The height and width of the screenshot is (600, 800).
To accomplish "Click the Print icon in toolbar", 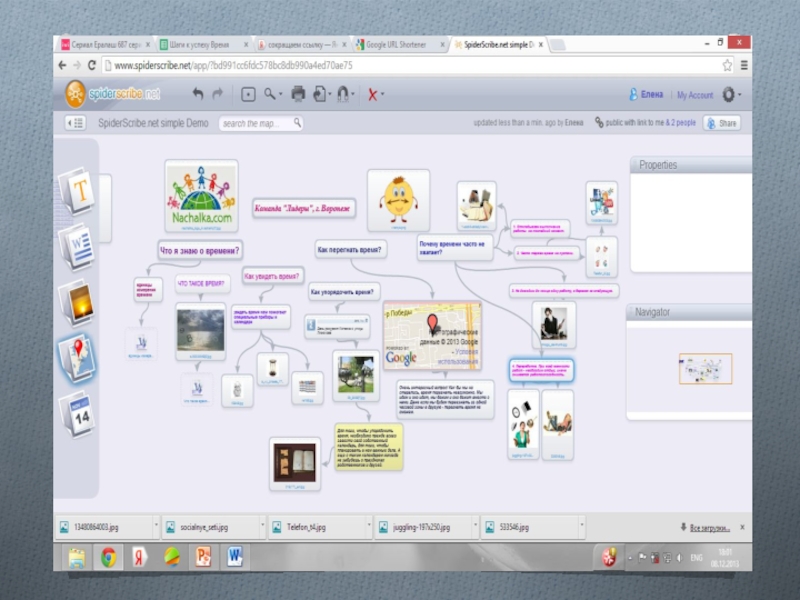I will point(297,94).
